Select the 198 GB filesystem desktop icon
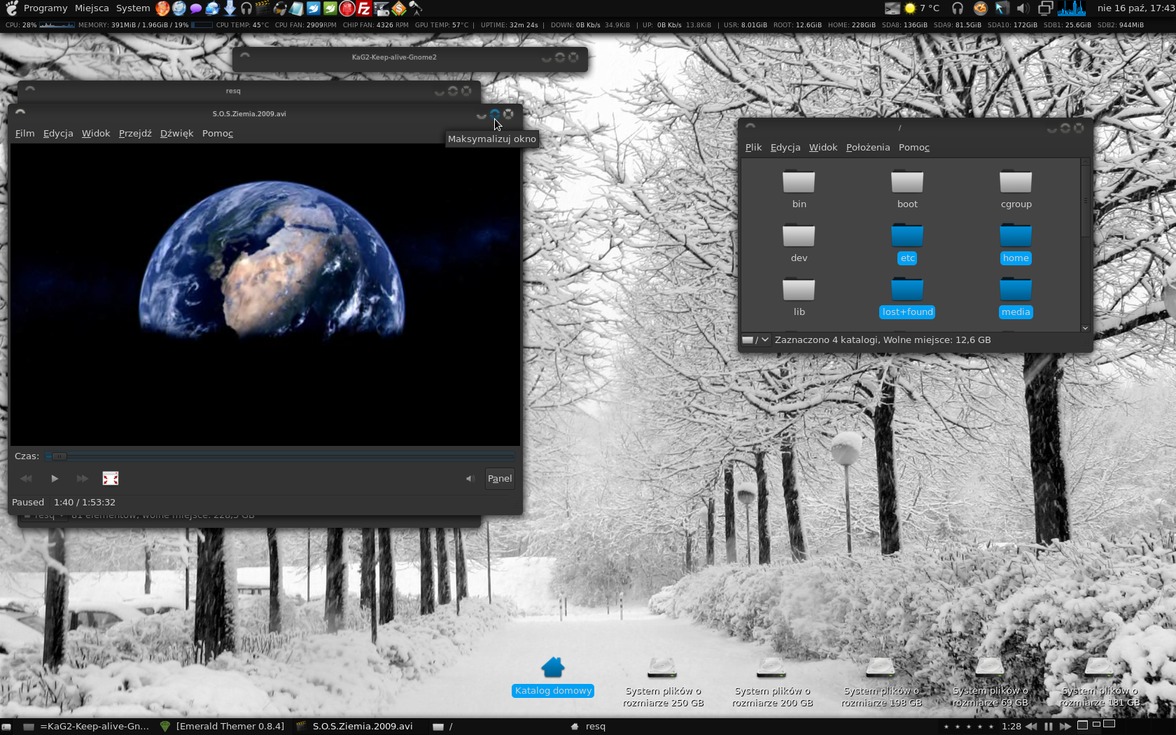The height and width of the screenshot is (735, 1176). tap(880, 682)
